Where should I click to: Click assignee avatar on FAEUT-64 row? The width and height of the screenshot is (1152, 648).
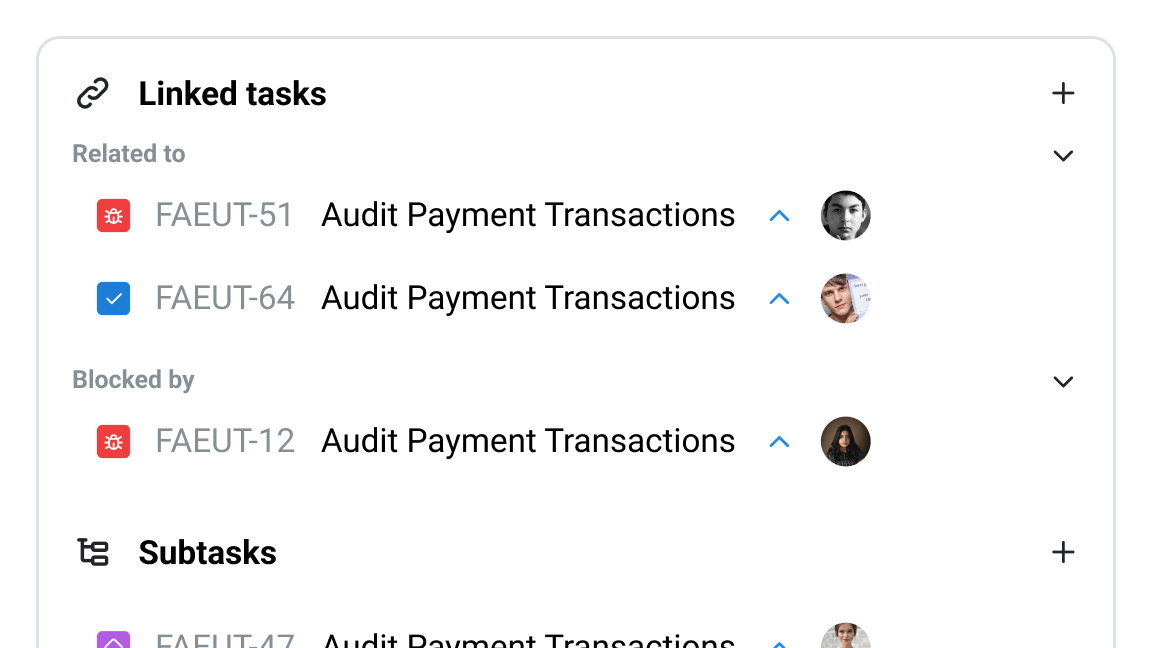[x=846, y=298]
